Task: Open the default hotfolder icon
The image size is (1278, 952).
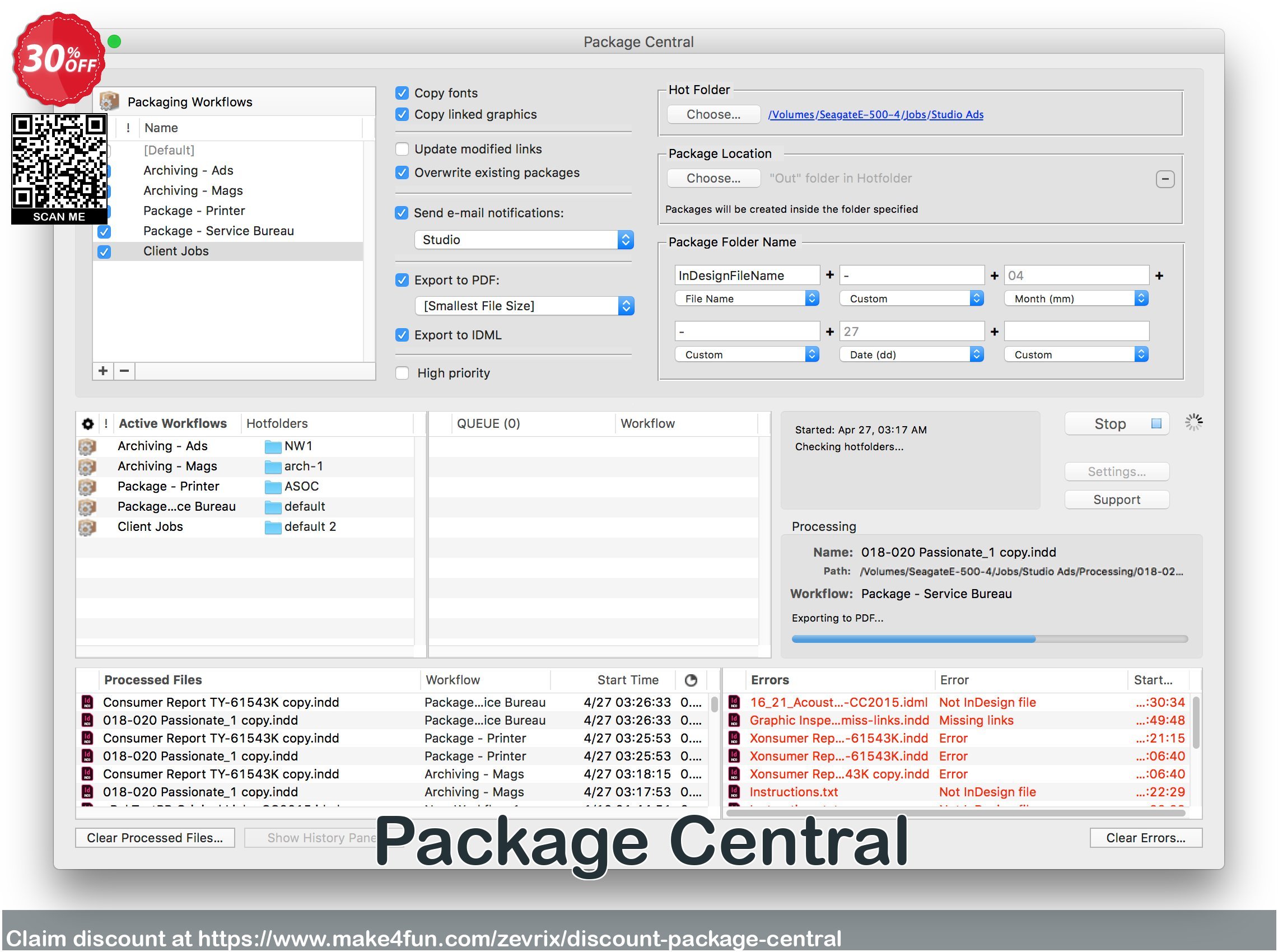Action: point(273,507)
